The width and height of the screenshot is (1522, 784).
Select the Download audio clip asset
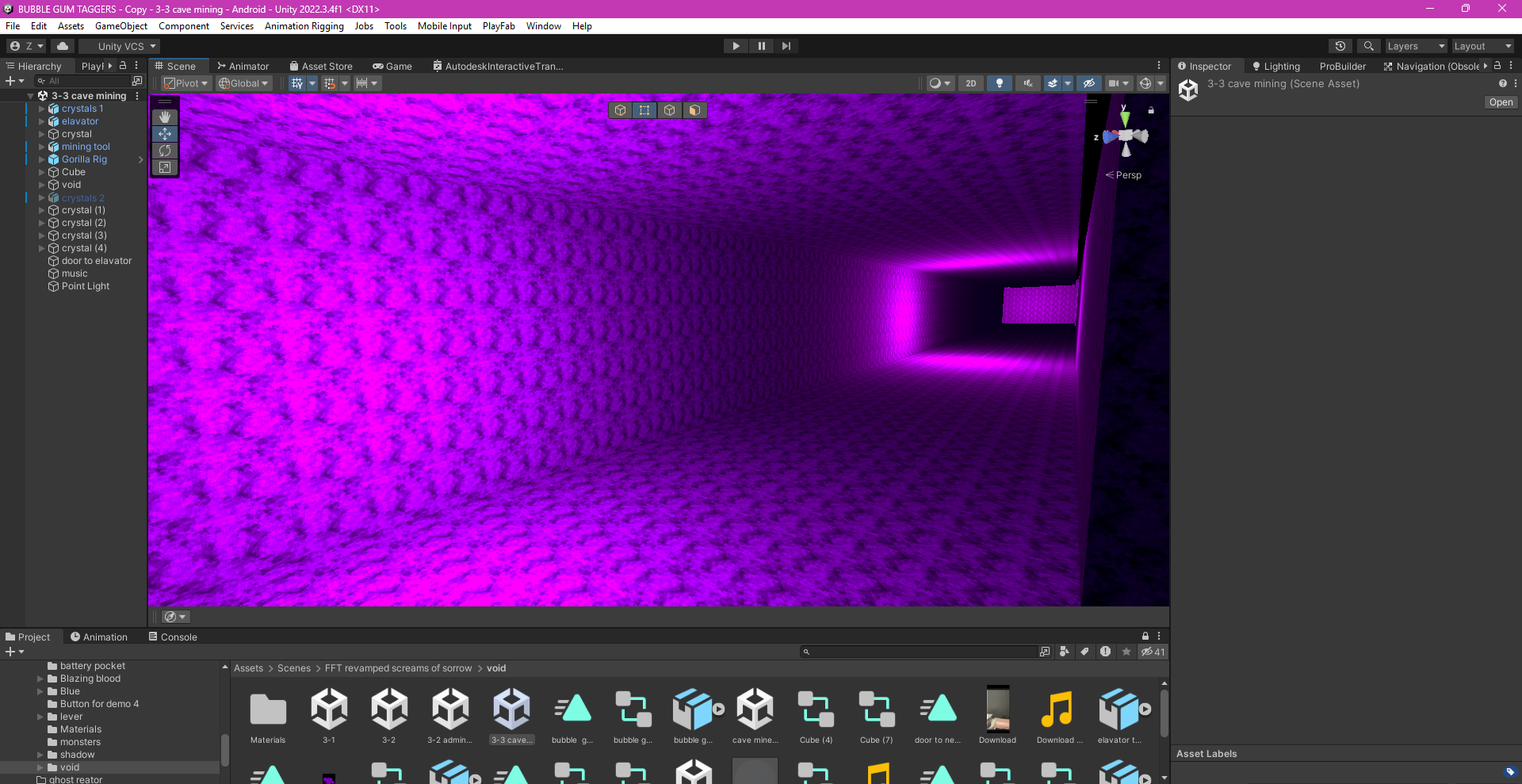pos(1058,716)
